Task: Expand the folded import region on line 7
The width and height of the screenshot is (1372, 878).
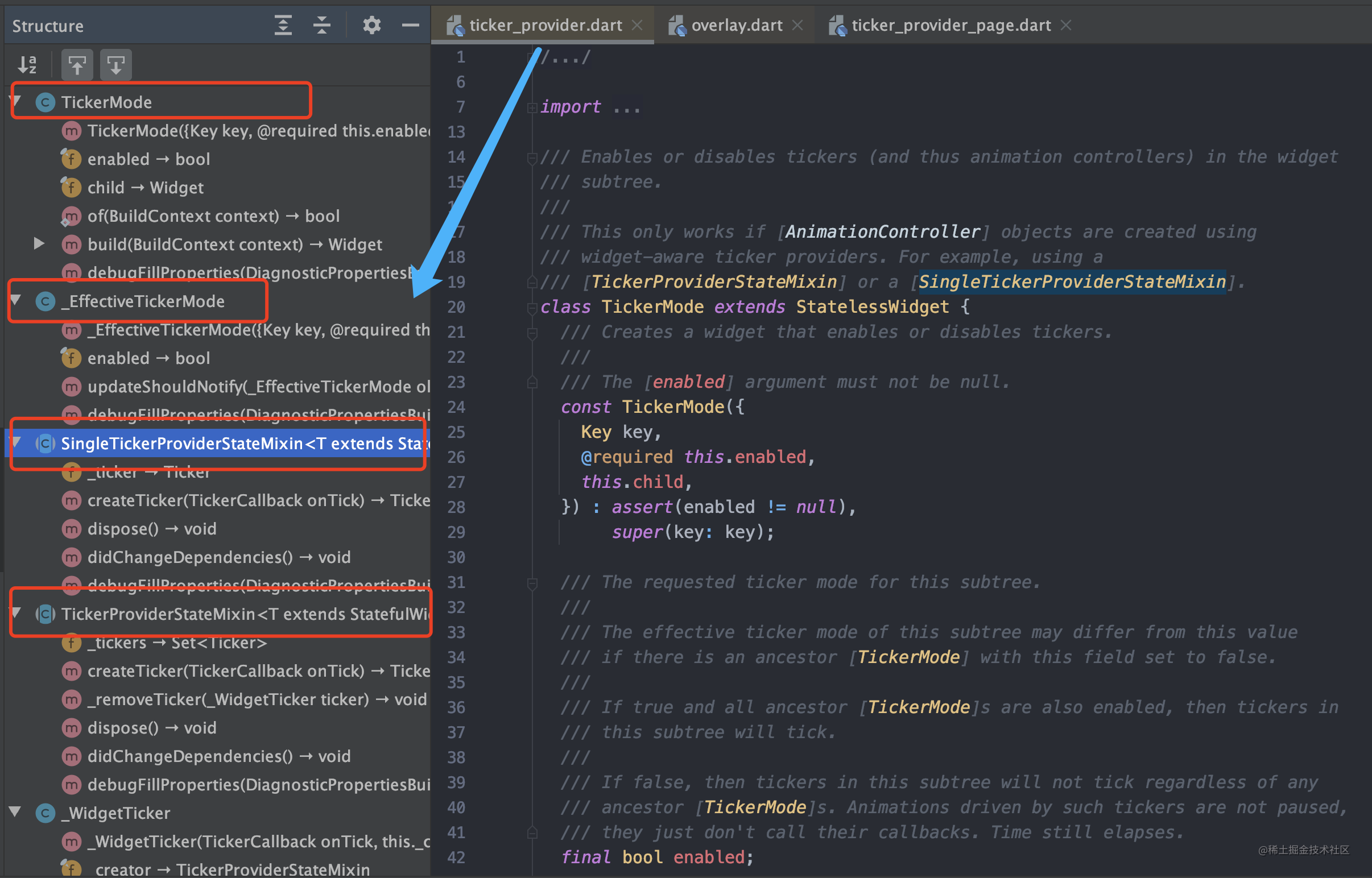Action: click(531, 107)
